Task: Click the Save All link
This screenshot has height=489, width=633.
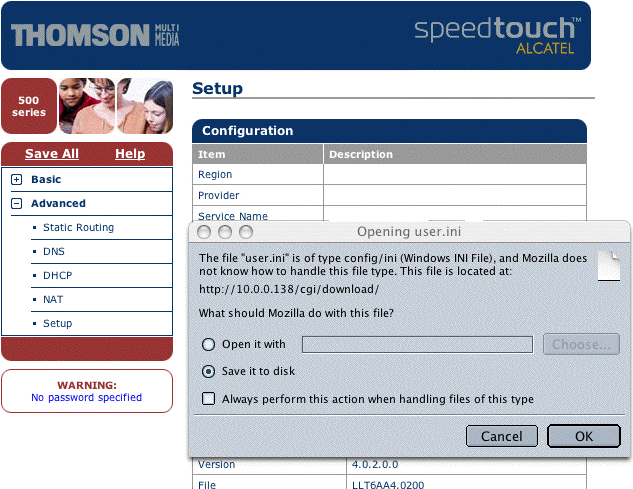Action: [52, 154]
